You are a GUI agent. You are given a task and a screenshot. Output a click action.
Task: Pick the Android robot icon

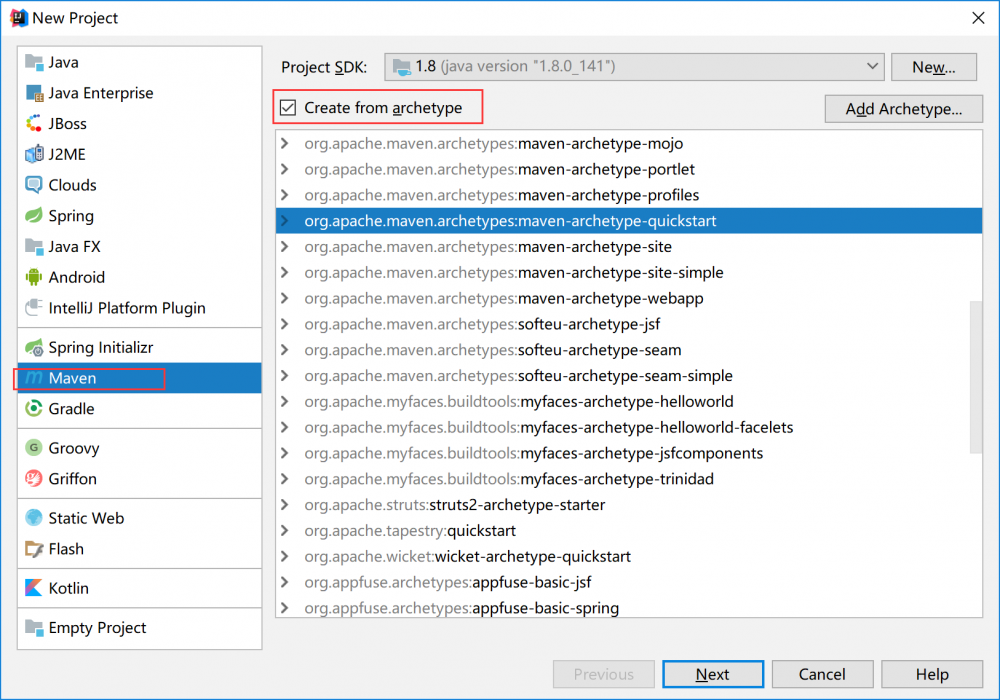tap(34, 277)
